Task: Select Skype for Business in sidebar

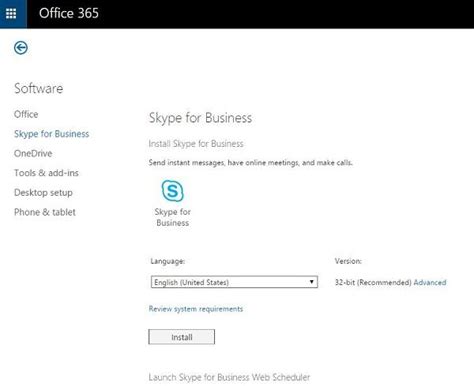Action: click(51, 134)
